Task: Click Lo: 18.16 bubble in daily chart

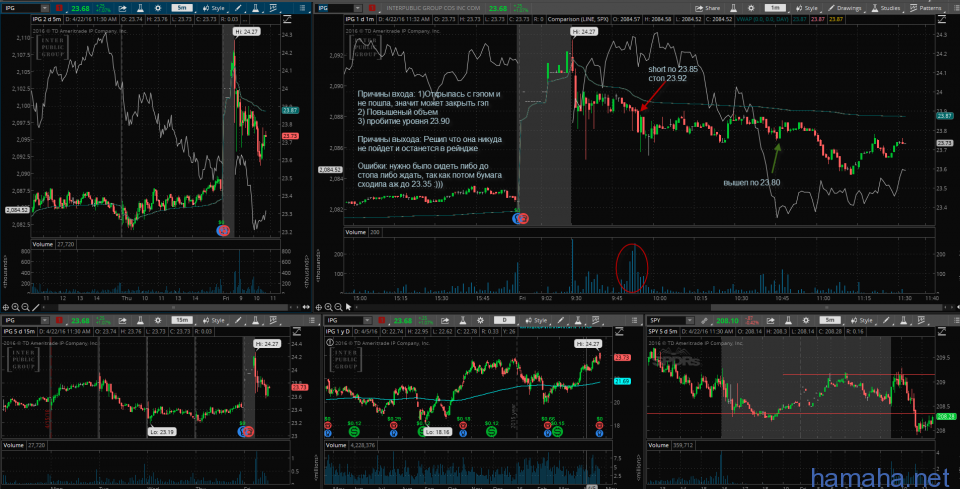Action: tap(437, 431)
